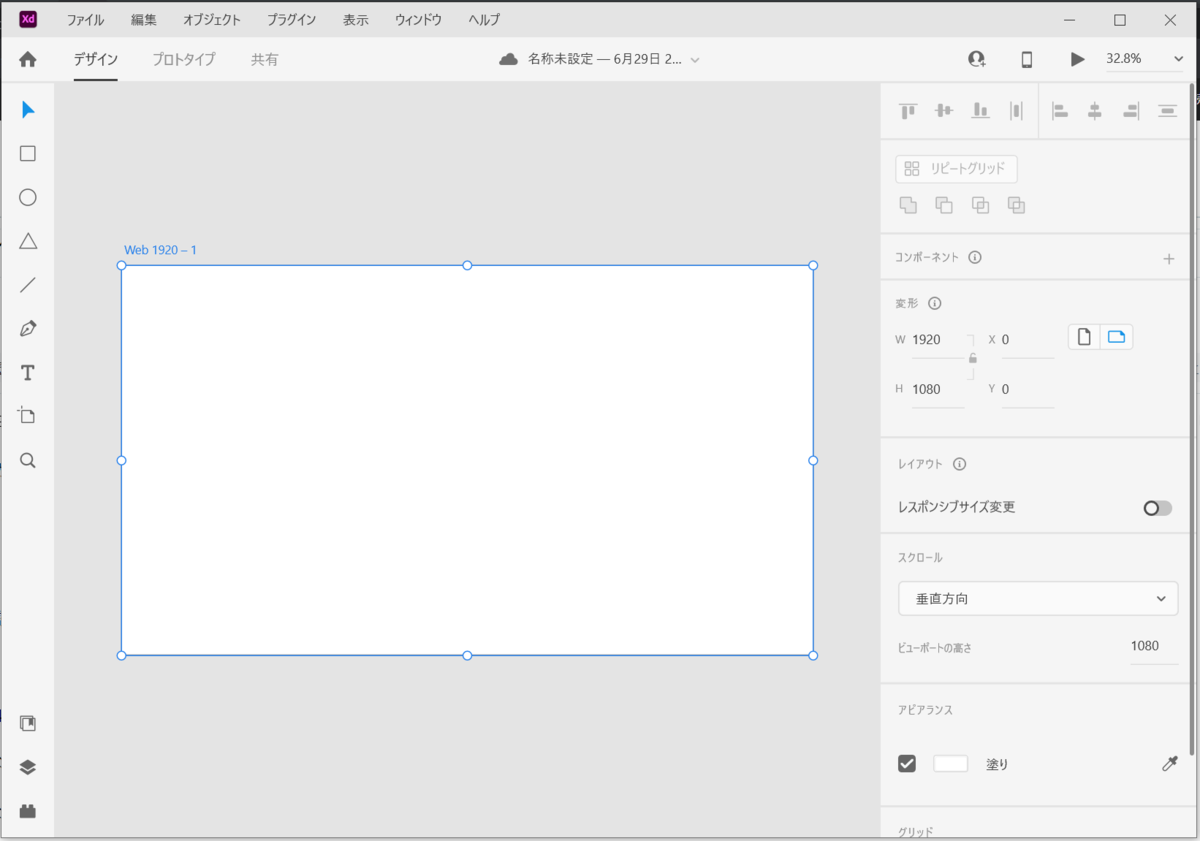Open the ウィンドウ menu
Viewport: 1200px width, 841px height.
419,19
